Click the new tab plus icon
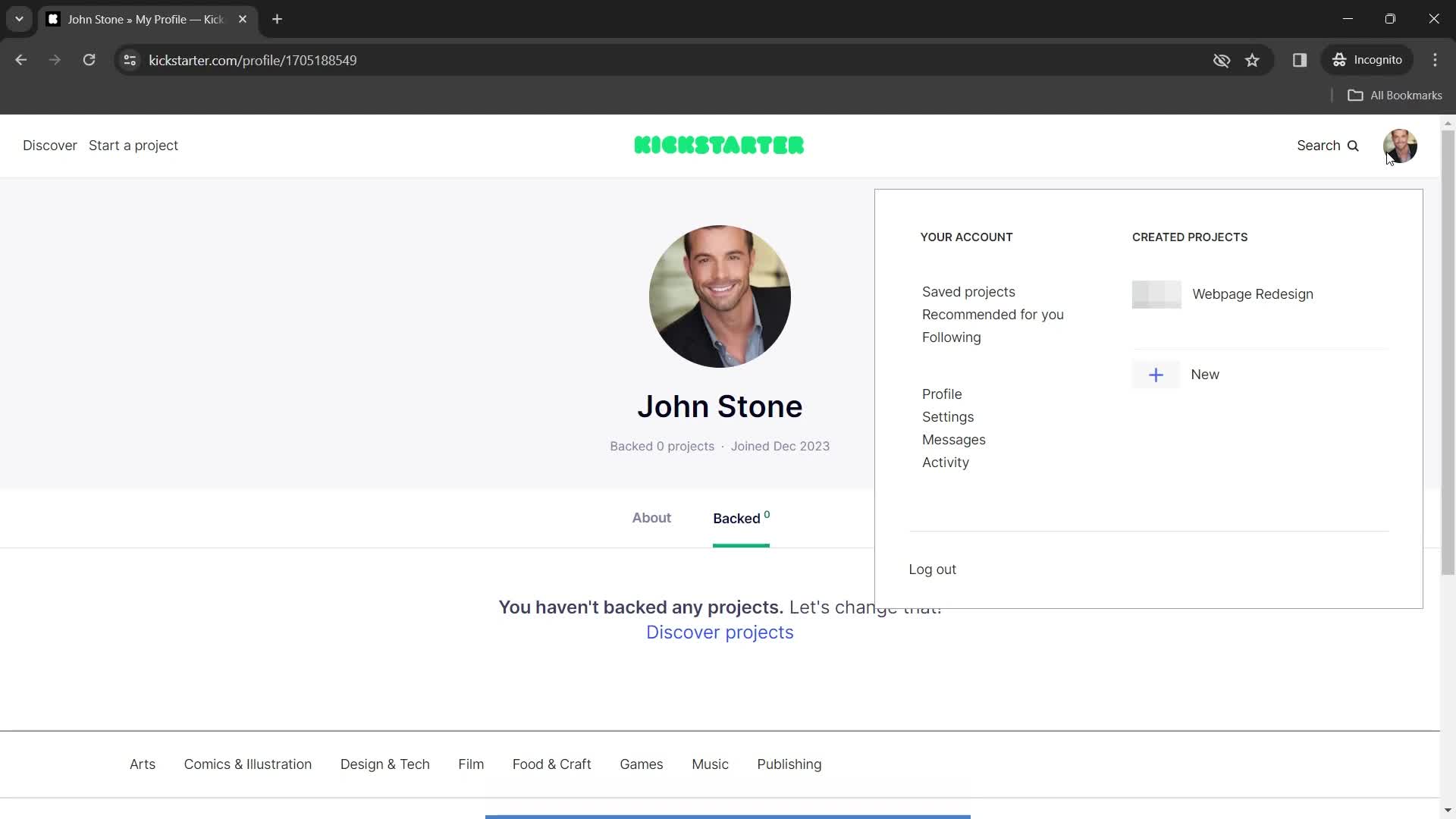1456x819 pixels. pos(279,19)
